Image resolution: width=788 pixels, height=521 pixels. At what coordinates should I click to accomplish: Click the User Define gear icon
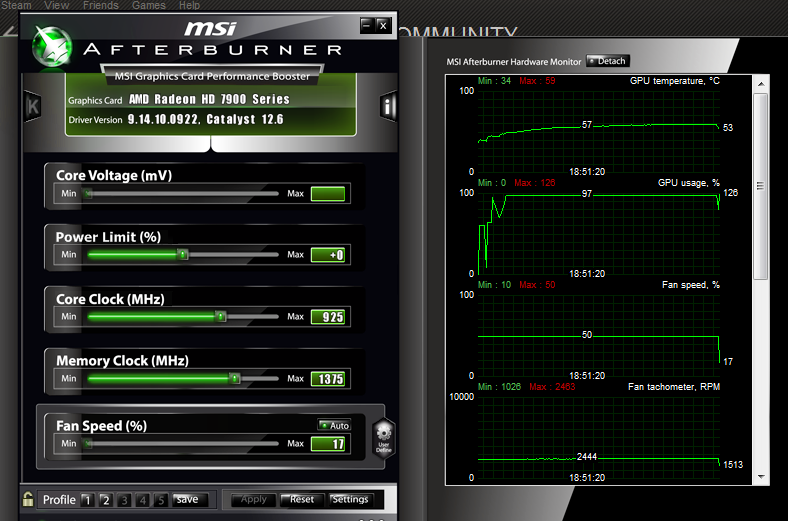tap(384, 438)
